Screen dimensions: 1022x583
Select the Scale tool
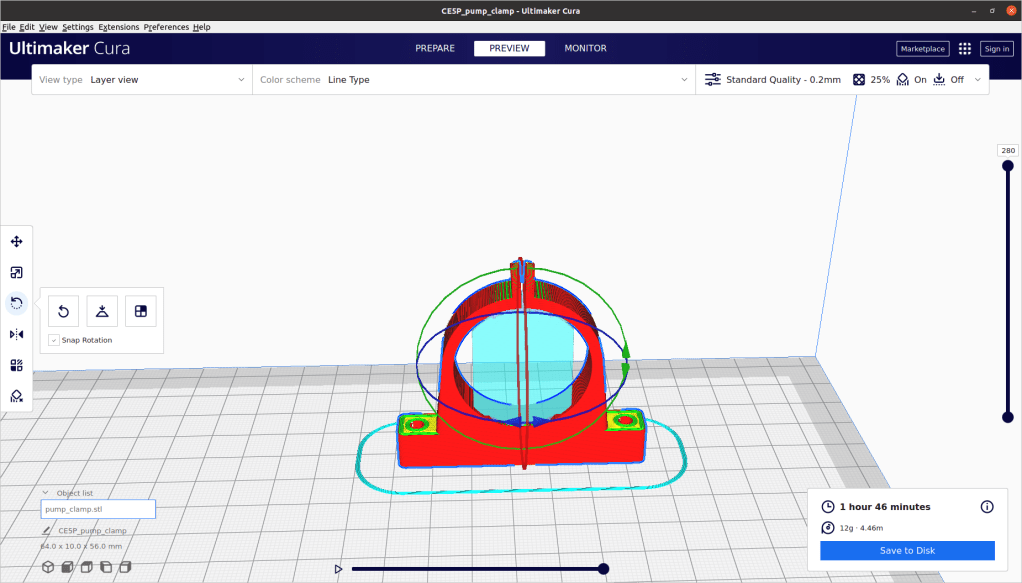pyautogui.click(x=16, y=272)
